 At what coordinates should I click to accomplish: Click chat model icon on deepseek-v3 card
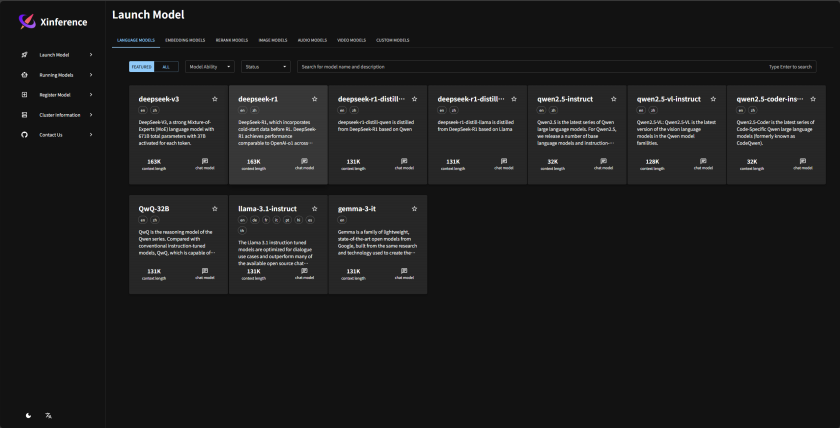(205, 161)
